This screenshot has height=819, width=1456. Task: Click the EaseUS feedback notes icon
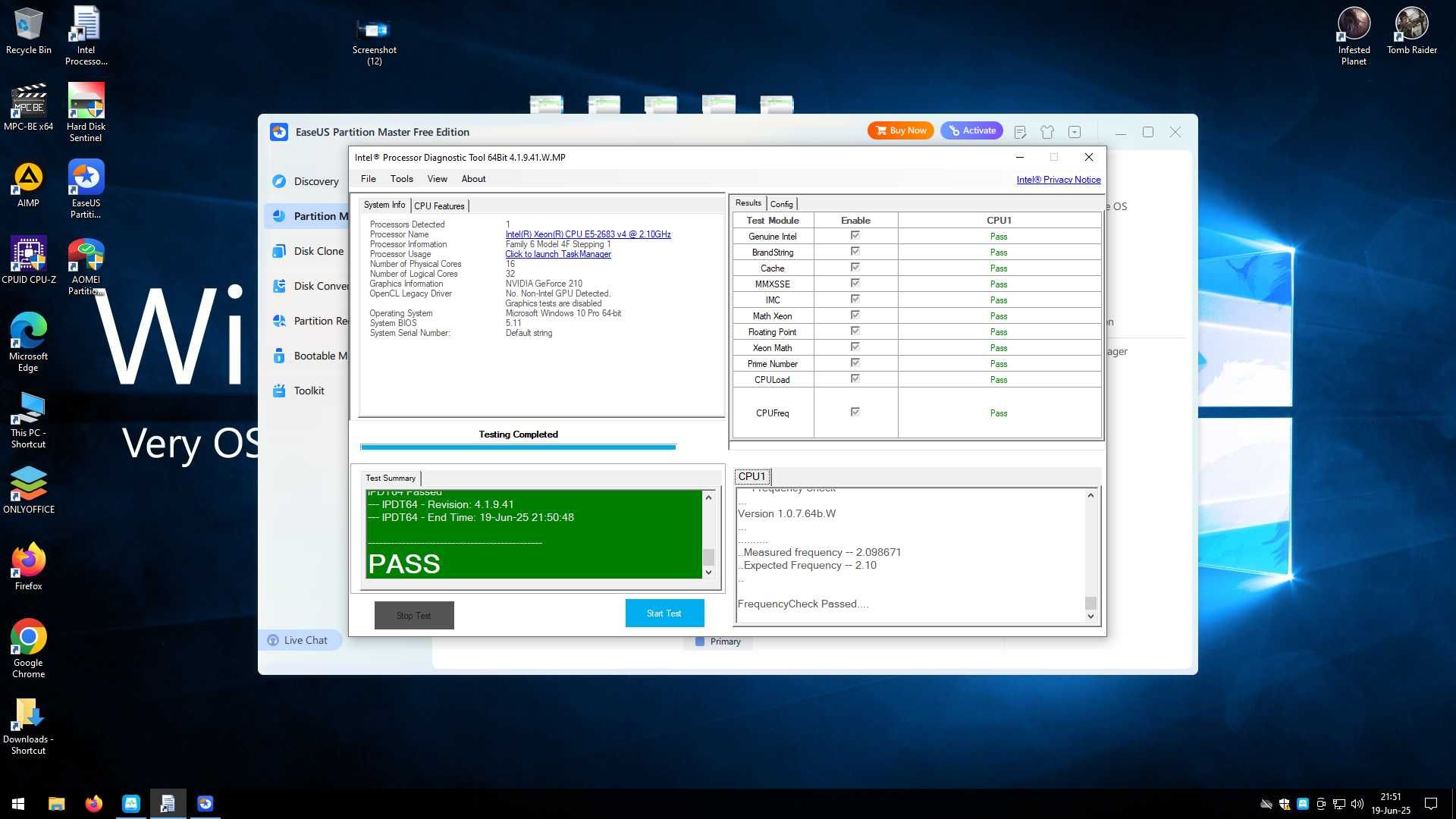point(1020,132)
